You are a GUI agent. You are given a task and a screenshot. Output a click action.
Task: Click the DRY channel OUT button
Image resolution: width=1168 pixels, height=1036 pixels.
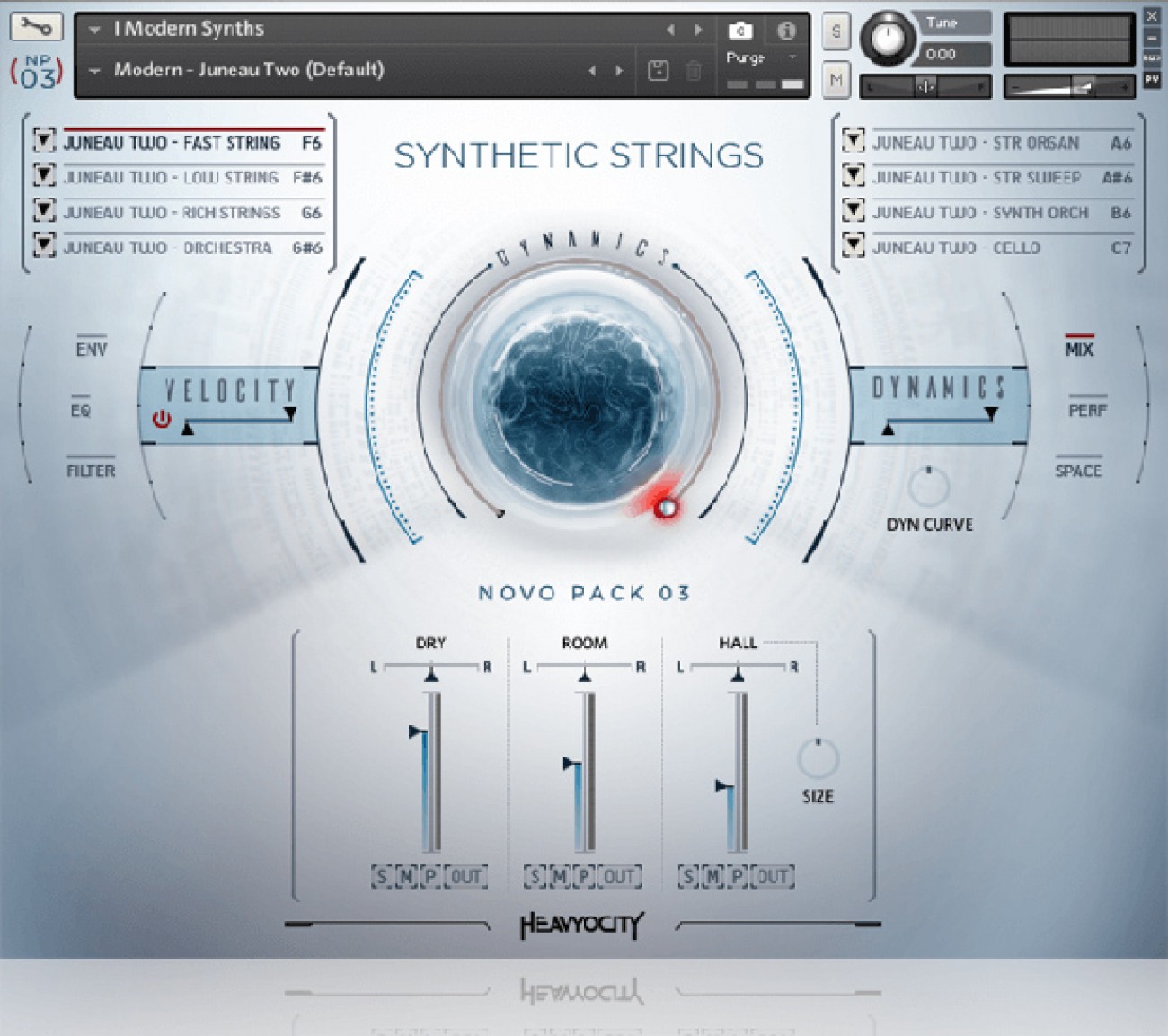point(465,876)
